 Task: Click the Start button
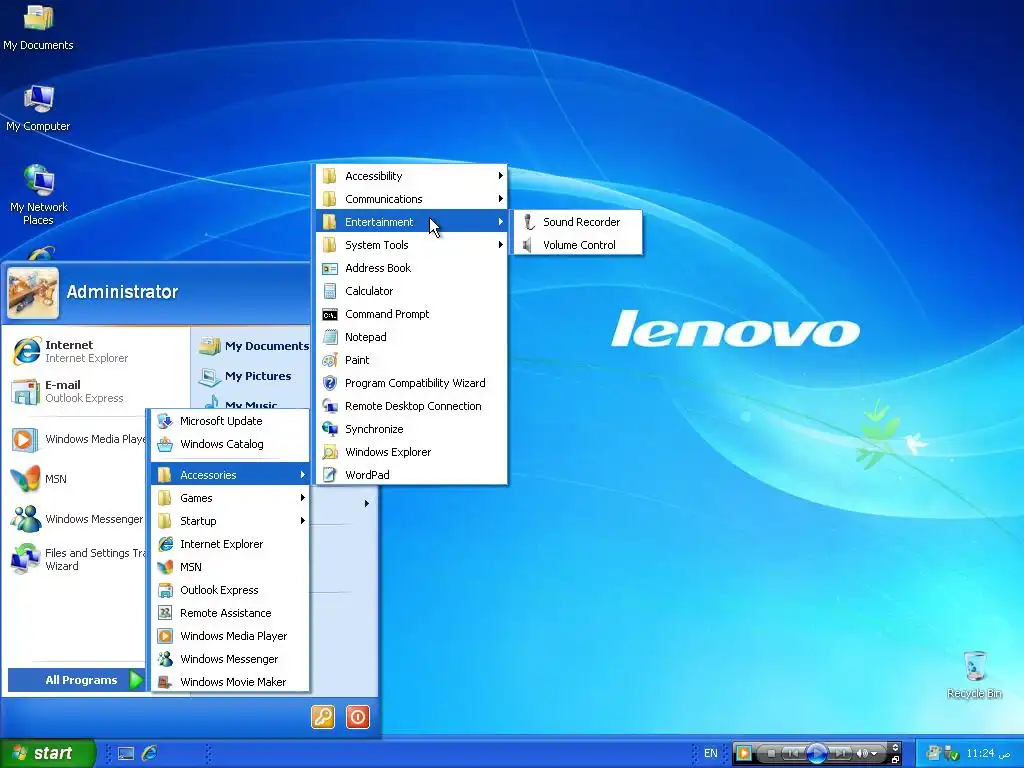(47, 754)
